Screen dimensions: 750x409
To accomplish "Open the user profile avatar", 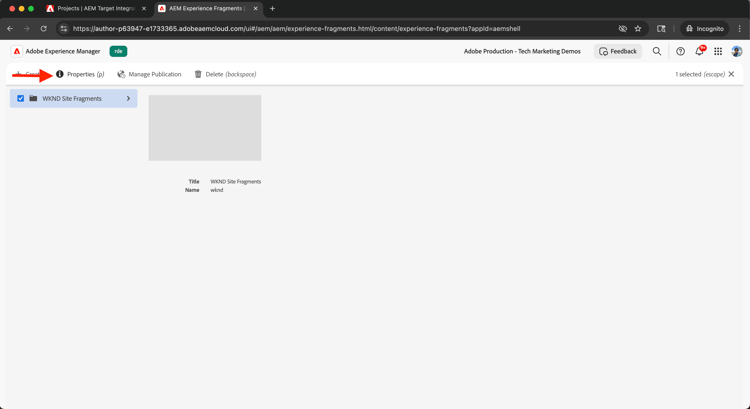I will click(x=737, y=51).
